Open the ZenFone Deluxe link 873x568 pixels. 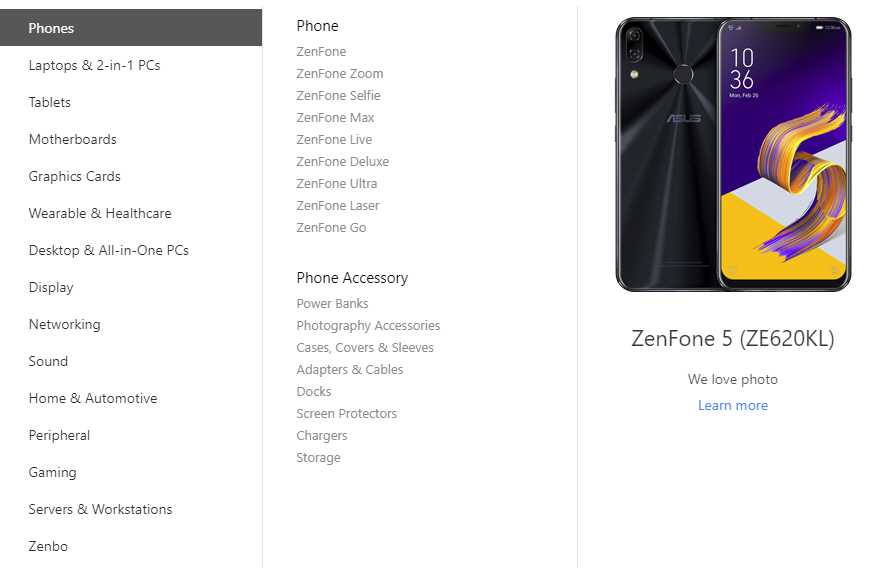tap(342, 161)
